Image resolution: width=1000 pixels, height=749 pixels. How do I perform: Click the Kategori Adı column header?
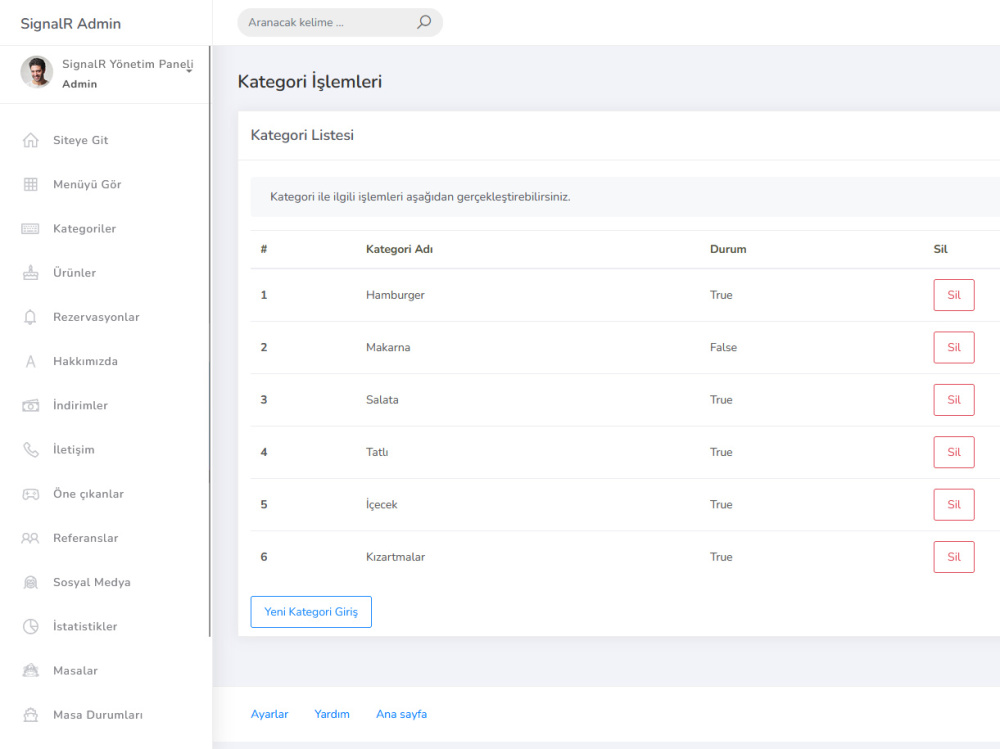coord(399,249)
